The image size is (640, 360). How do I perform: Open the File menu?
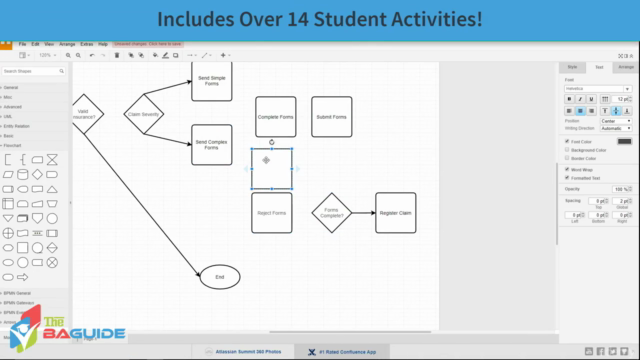(22, 44)
